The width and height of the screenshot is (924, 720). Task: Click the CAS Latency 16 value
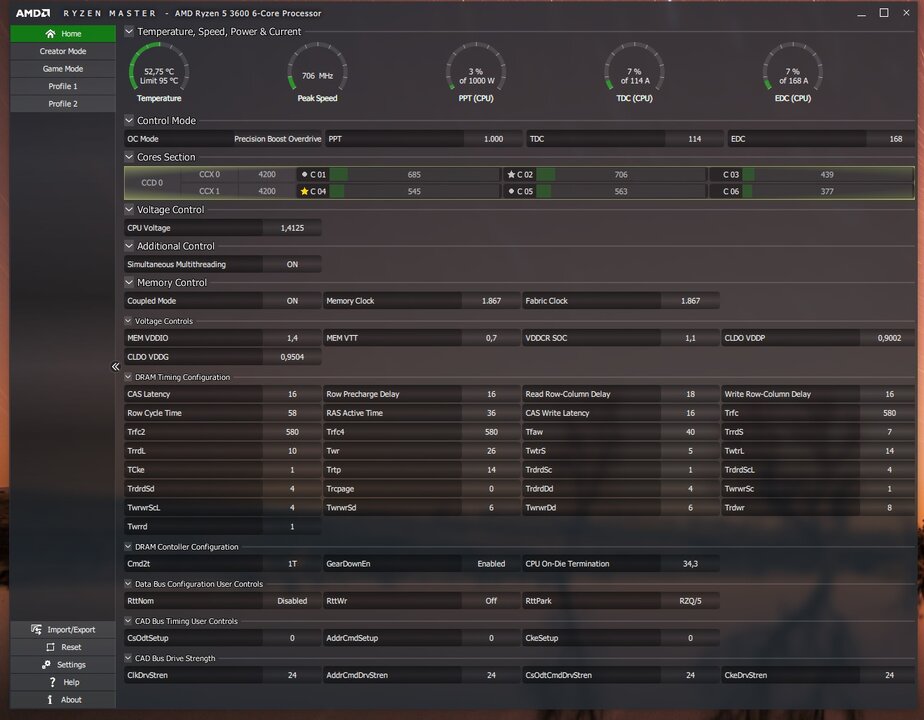coord(292,394)
